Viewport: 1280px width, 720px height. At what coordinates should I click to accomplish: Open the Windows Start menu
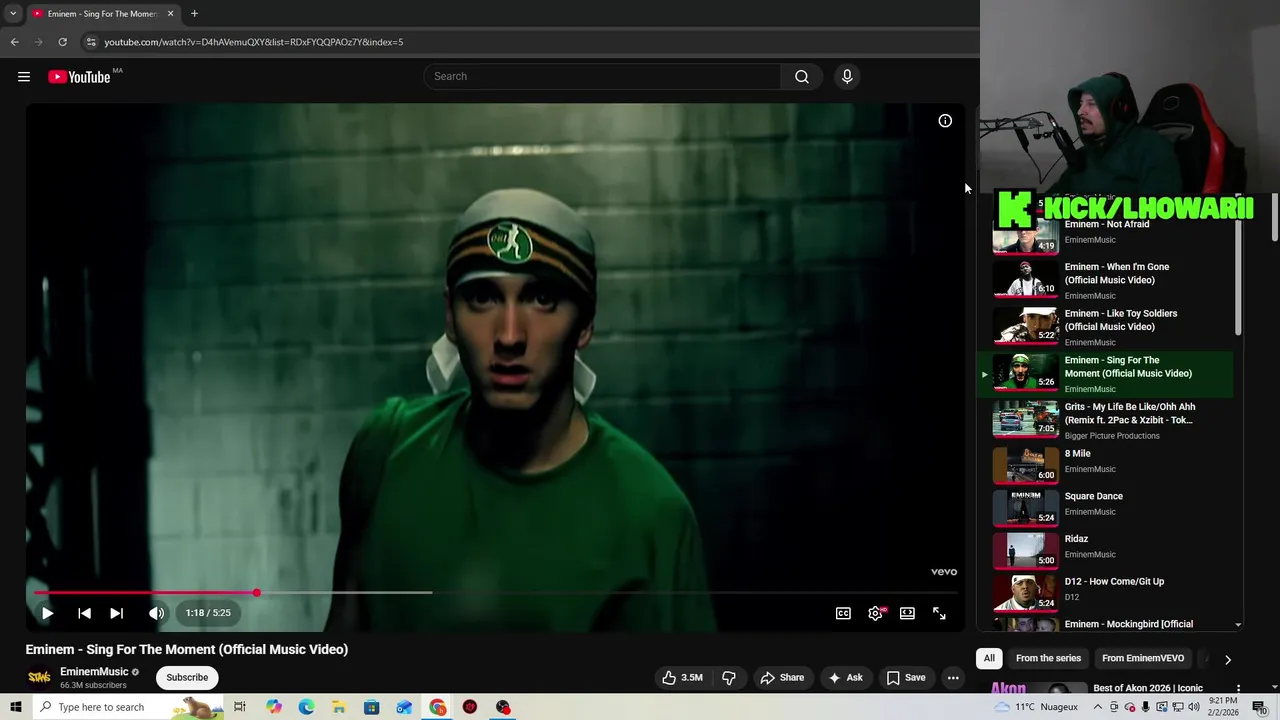(16, 707)
